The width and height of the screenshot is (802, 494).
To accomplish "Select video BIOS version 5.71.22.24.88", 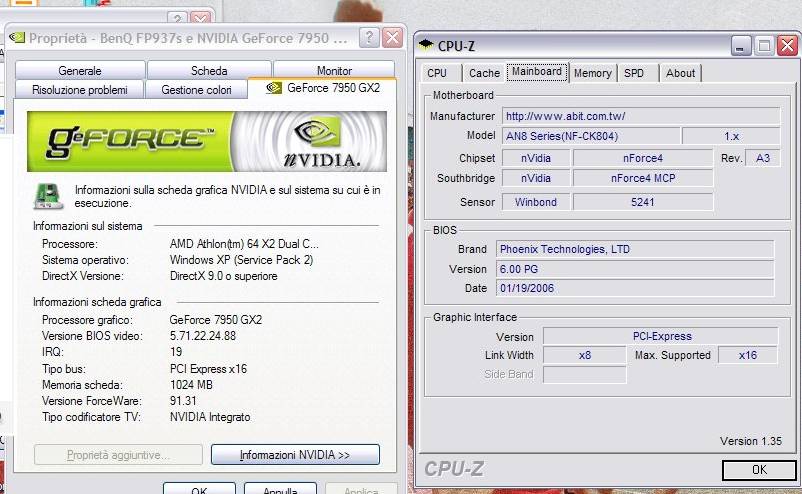I will click(x=203, y=336).
